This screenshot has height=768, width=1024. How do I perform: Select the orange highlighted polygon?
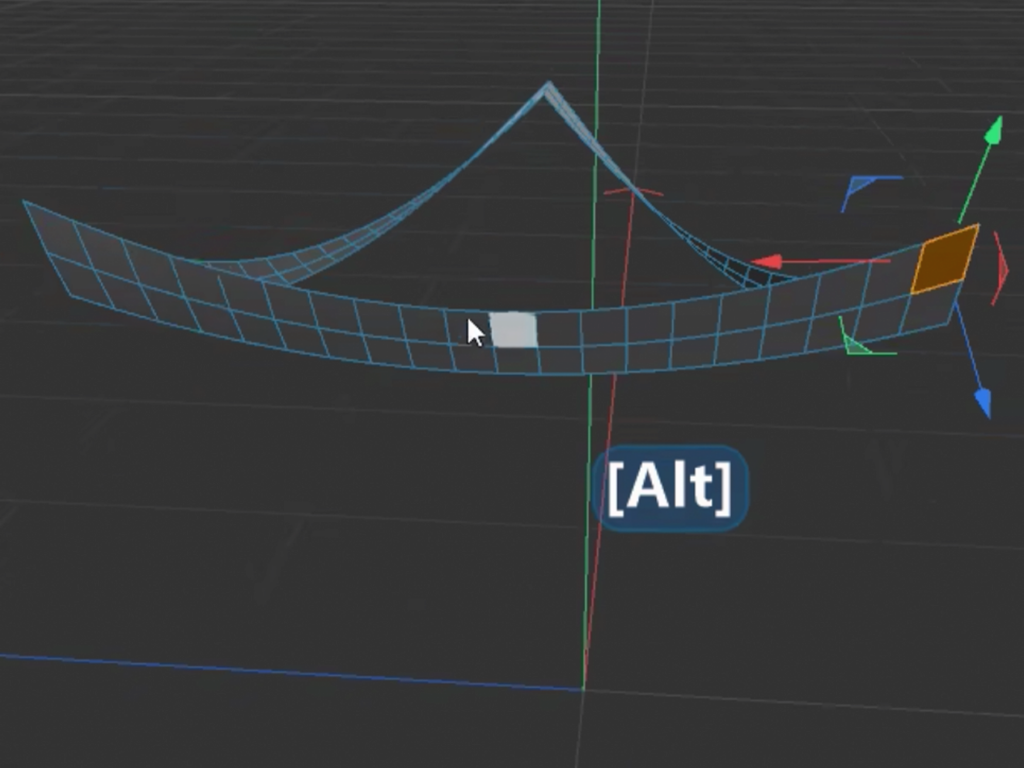pos(944,260)
